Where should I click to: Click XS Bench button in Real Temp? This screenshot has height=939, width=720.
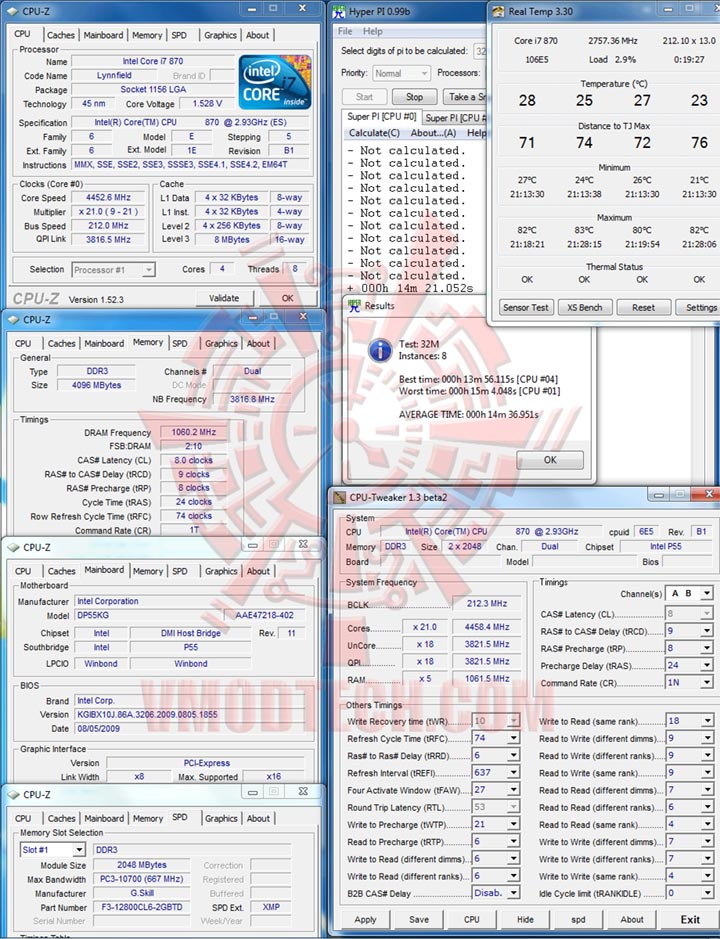tap(585, 308)
